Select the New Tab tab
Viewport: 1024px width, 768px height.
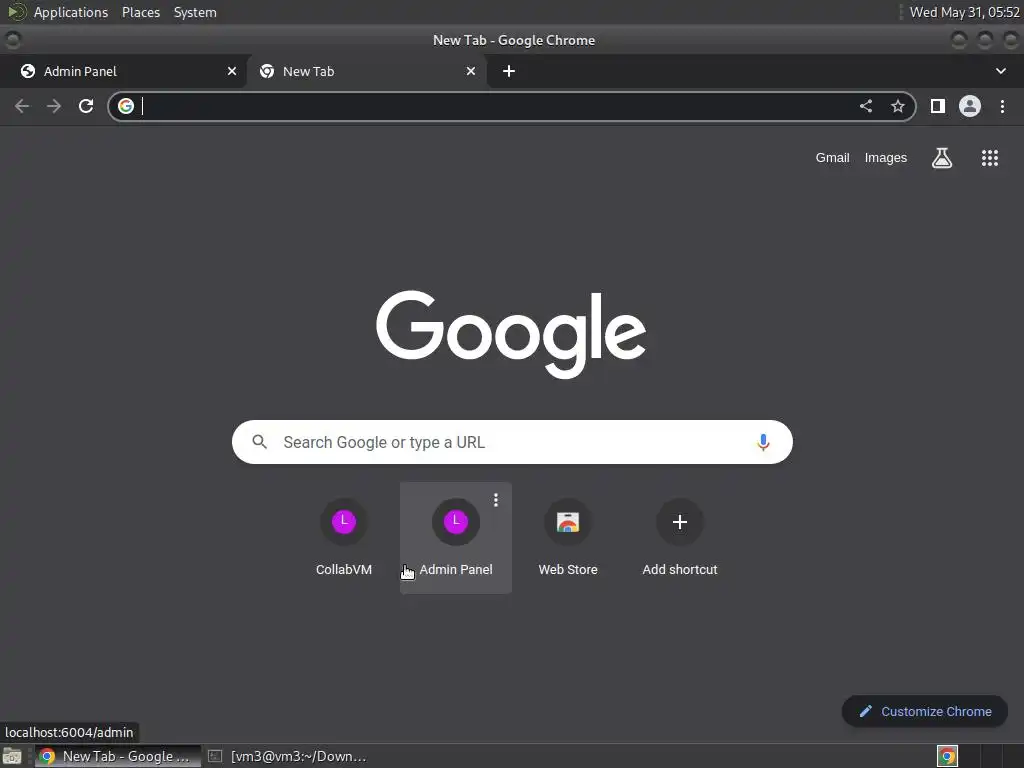[x=366, y=71]
